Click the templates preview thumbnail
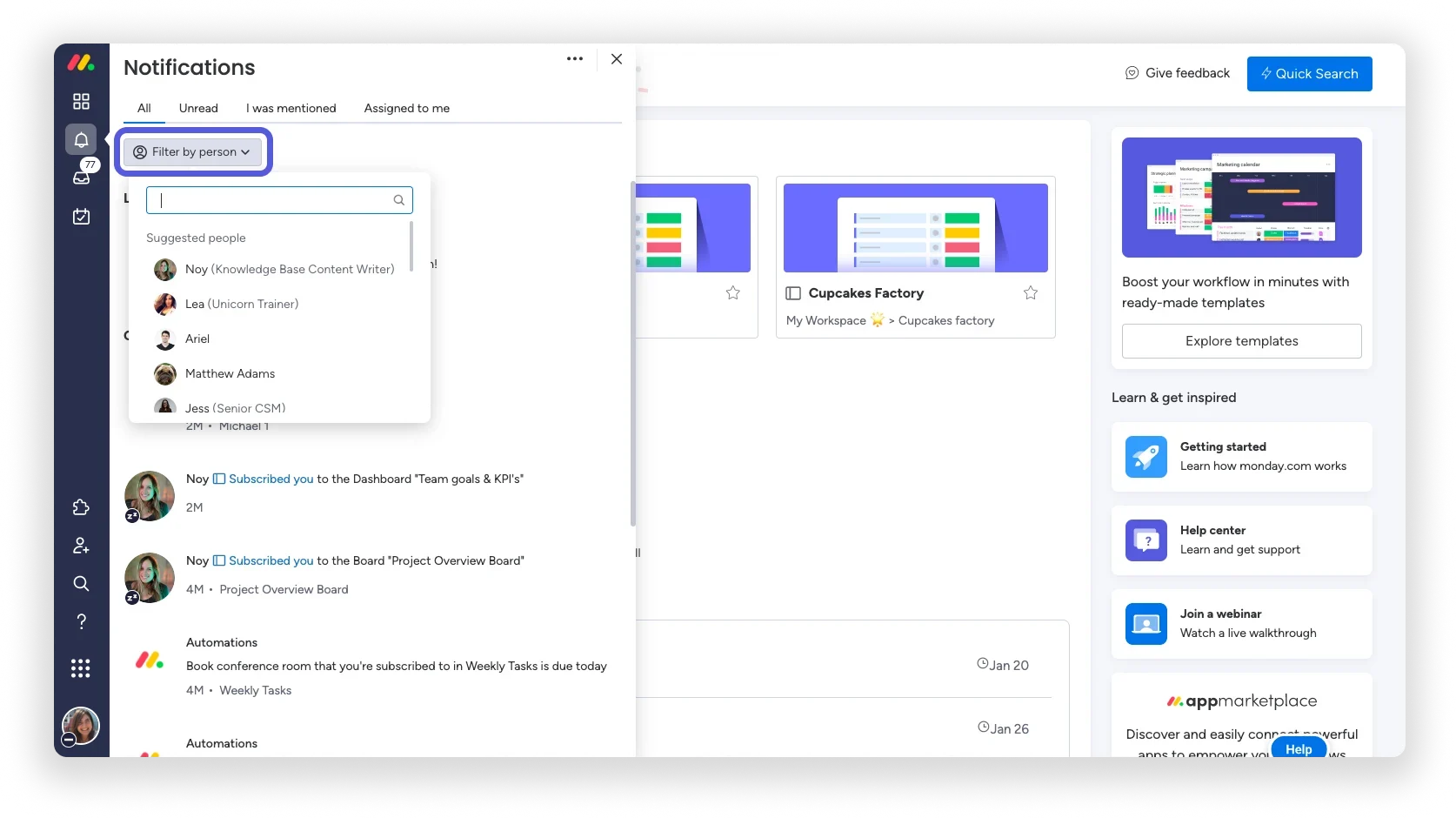1456x818 pixels. point(1242,198)
